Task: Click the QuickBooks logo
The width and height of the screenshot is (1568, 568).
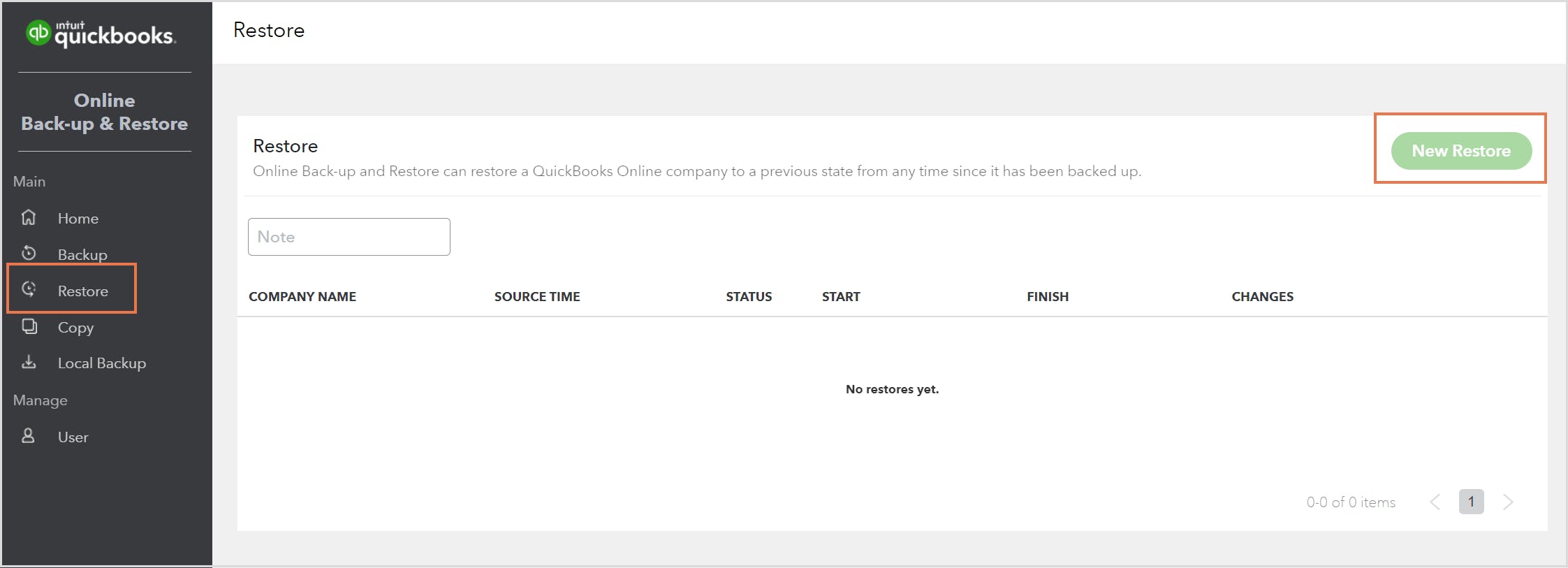Action: [38, 31]
